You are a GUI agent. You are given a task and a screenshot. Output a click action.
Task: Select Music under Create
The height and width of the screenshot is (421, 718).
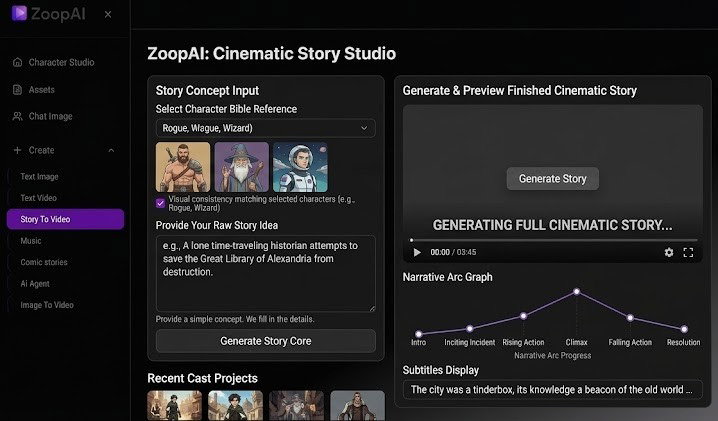[x=31, y=241]
